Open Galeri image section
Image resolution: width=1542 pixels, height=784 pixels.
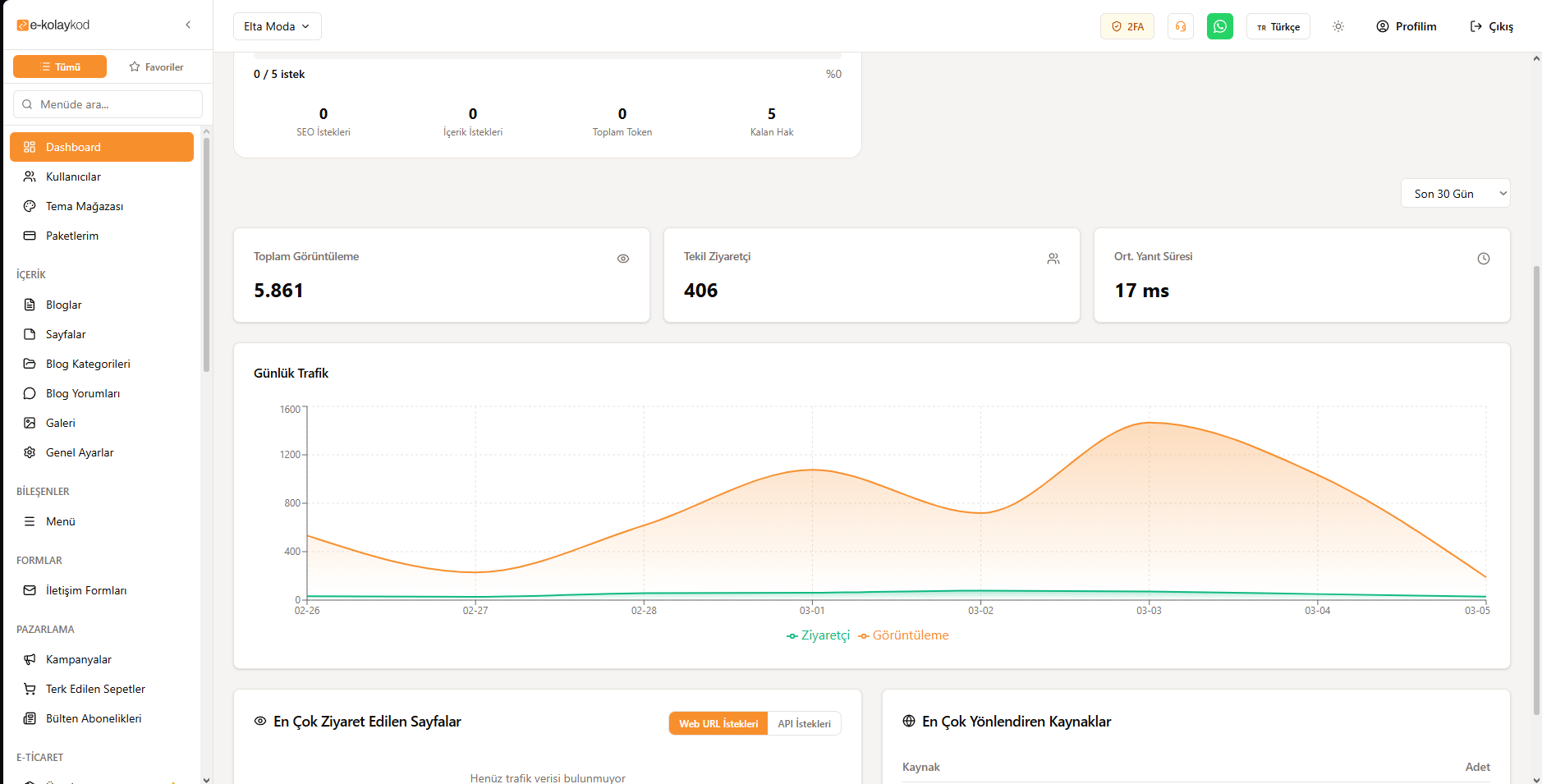[x=60, y=423]
